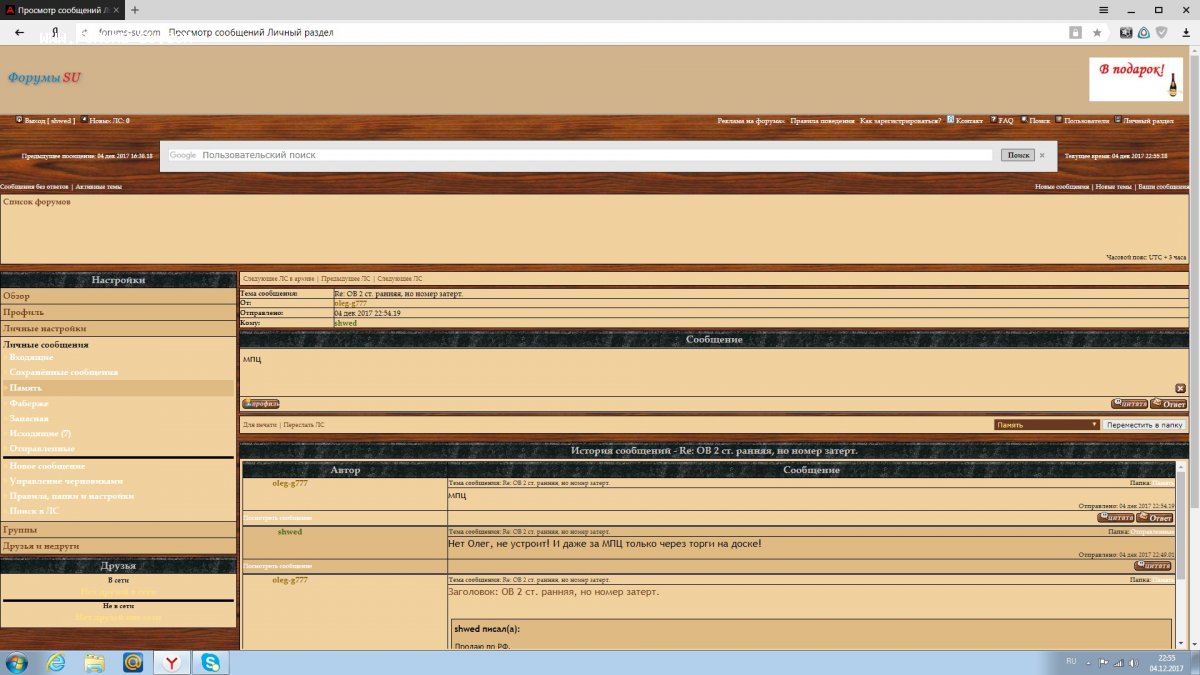Follow the FAQ link in top navigation

pos(1005,120)
